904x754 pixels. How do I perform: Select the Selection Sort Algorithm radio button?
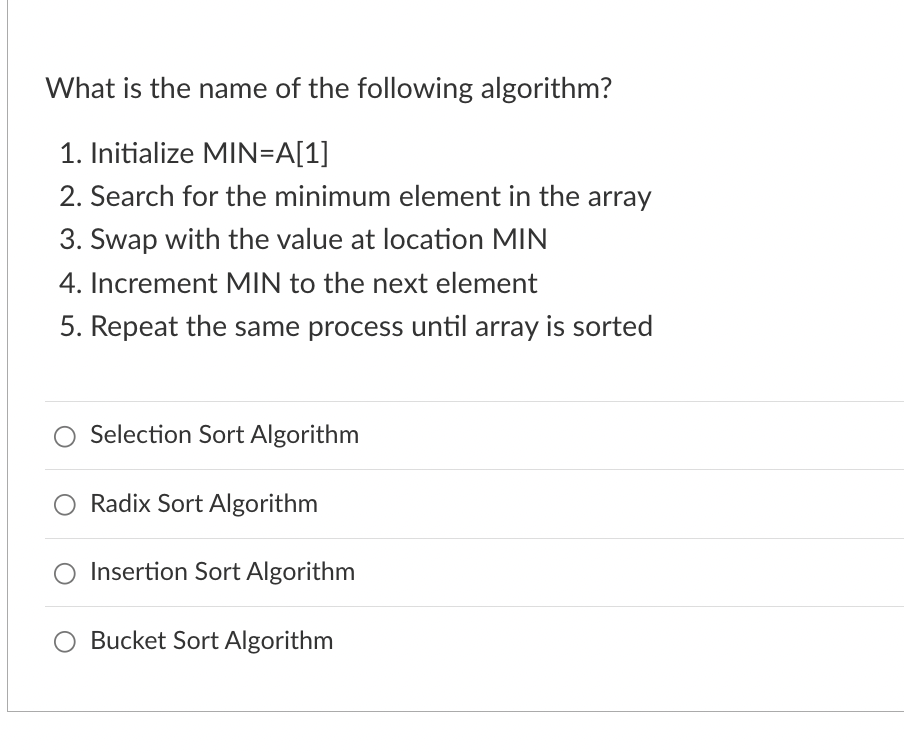coord(65,436)
